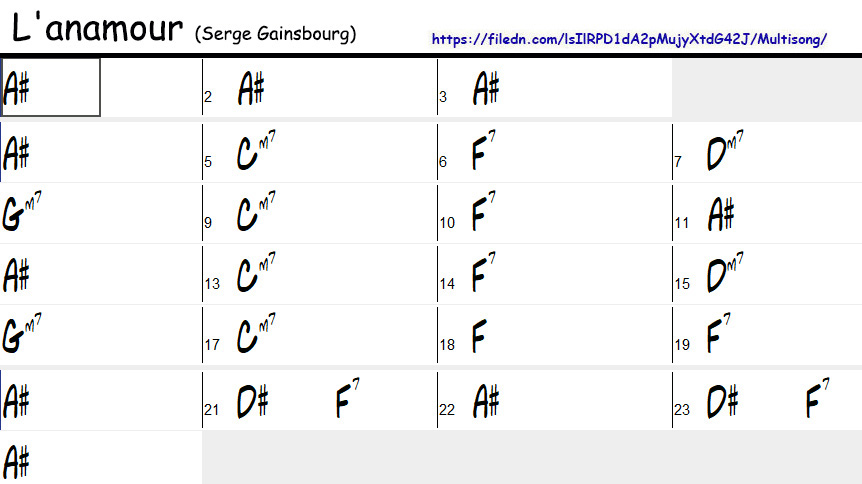This screenshot has height=484, width=862.
Task: Click the L'anamour song title
Action: [97, 29]
